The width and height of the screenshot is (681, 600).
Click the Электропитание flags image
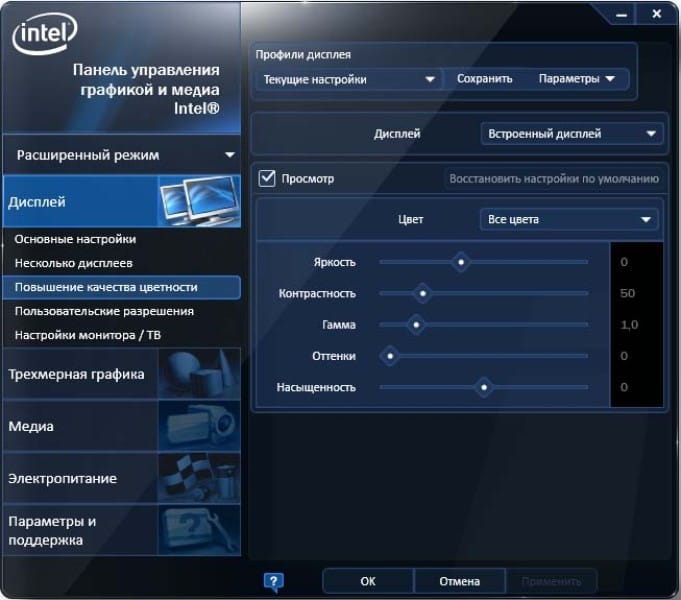coord(199,478)
